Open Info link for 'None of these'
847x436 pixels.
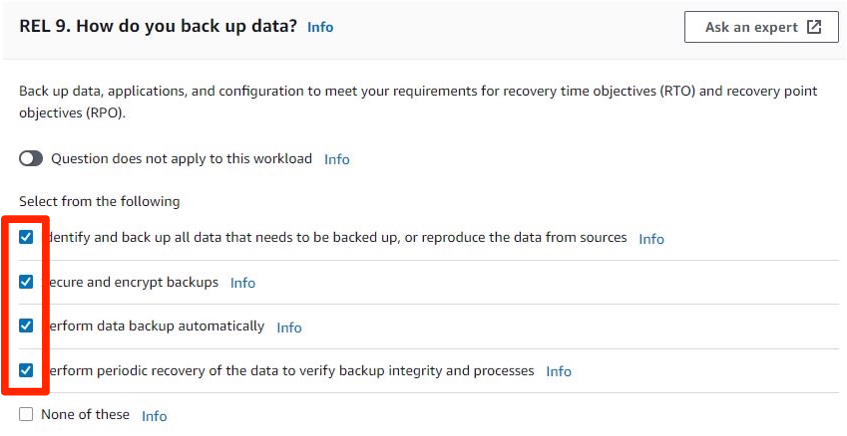[x=154, y=415]
